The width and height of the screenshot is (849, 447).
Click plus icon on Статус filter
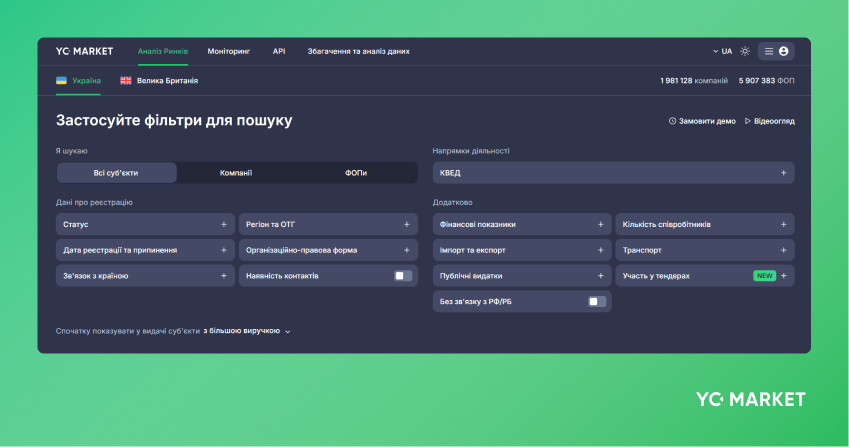(x=223, y=225)
